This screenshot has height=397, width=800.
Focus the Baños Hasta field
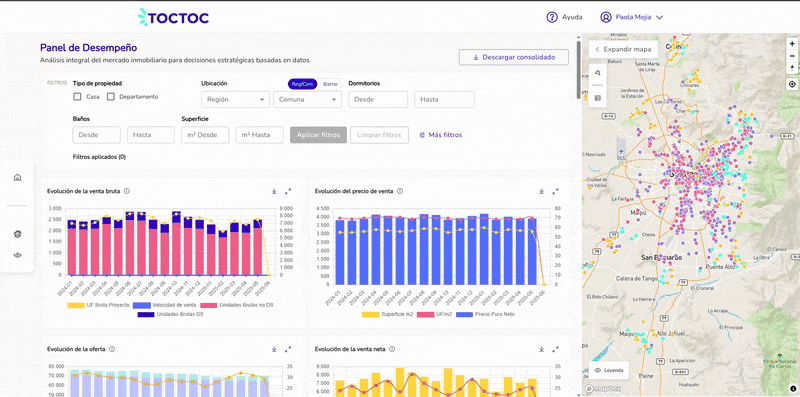(151, 135)
